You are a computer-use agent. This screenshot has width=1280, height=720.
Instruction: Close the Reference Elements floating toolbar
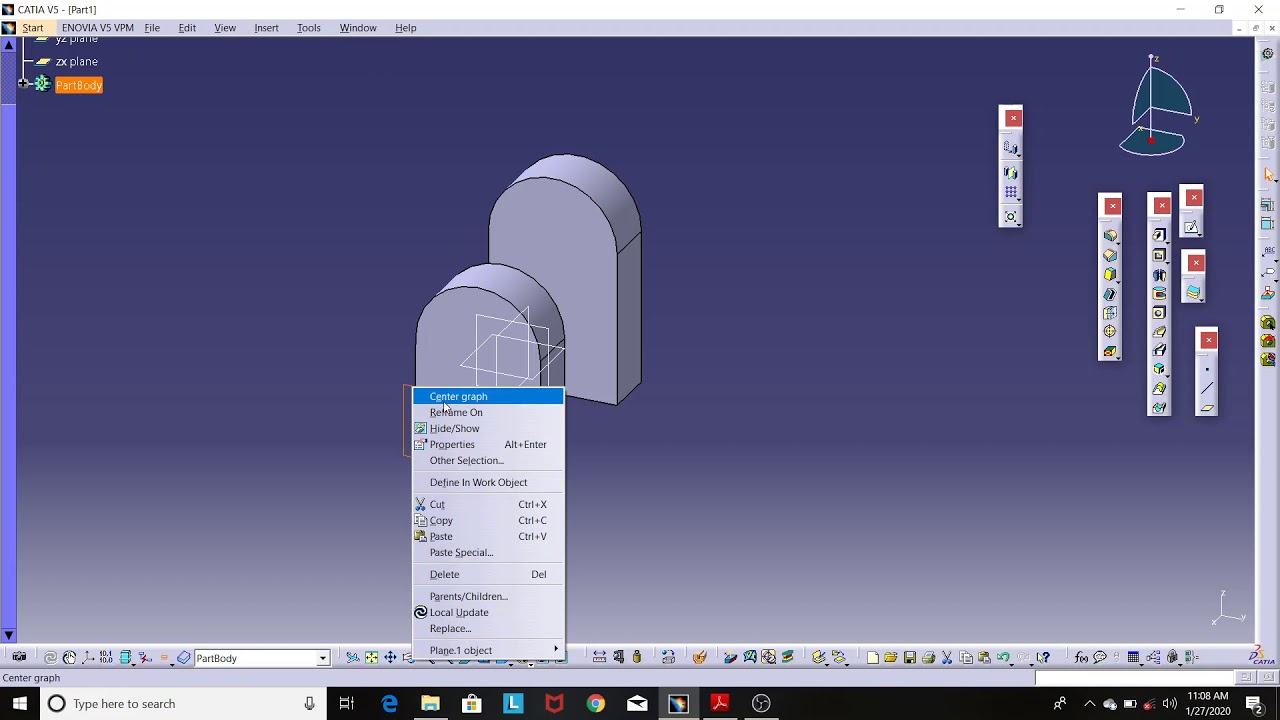(1208, 340)
